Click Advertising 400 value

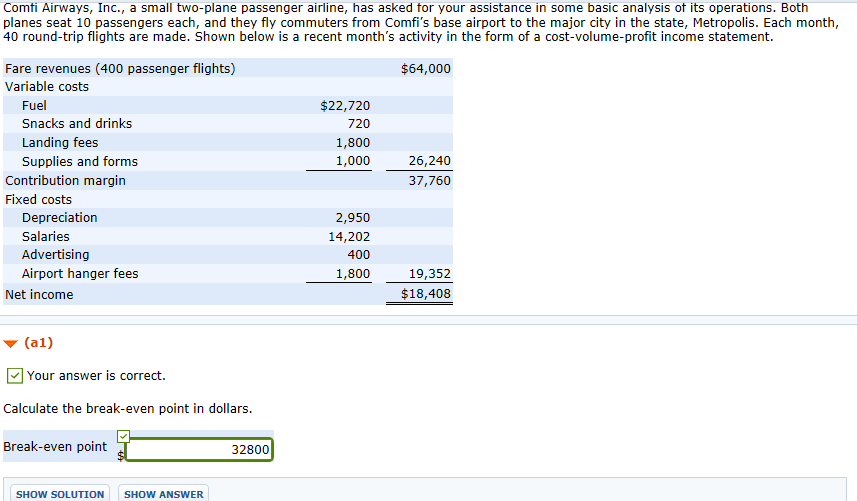[x=359, y=255]
